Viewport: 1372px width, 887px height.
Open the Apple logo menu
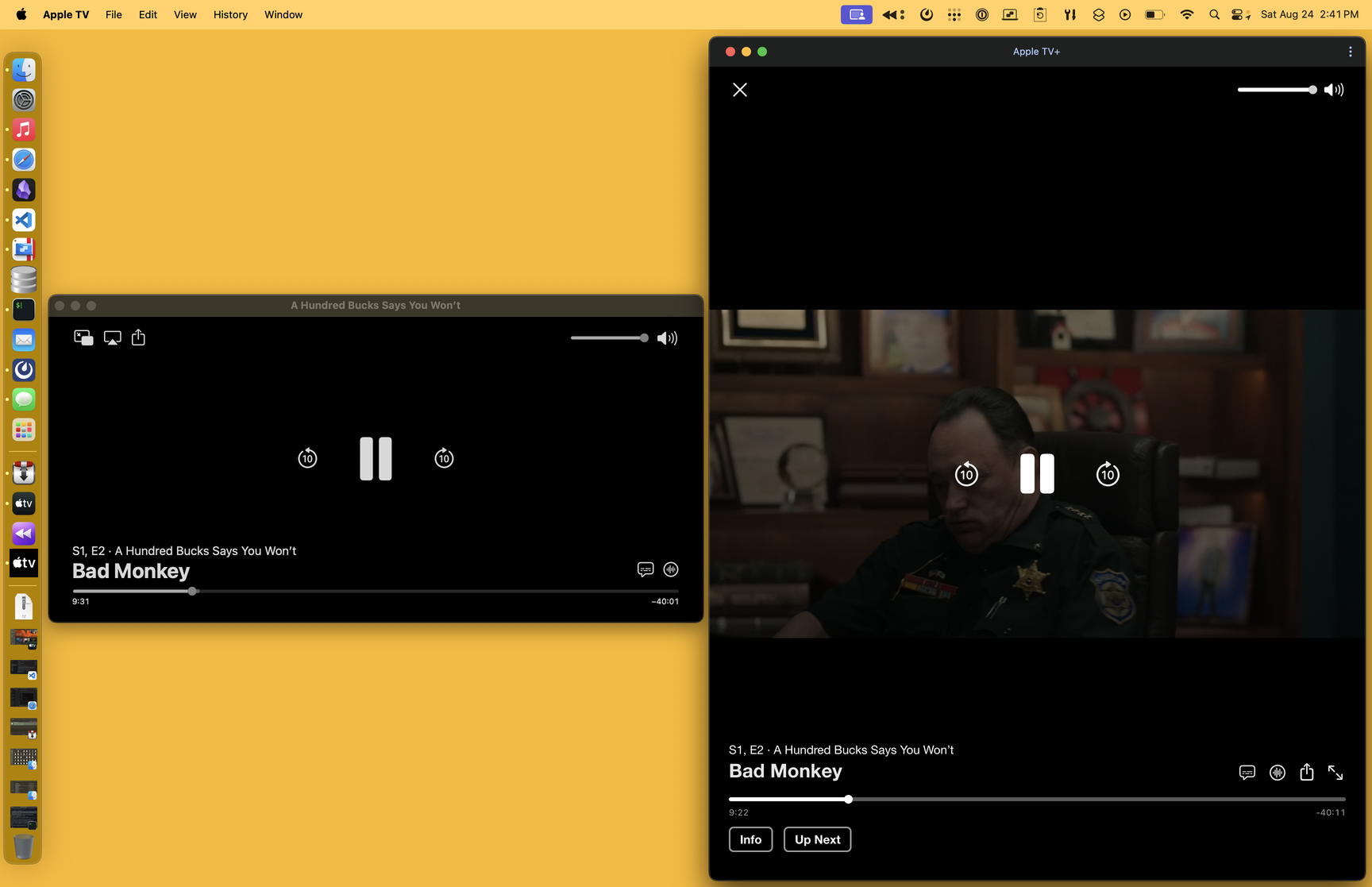coord(21,14)
